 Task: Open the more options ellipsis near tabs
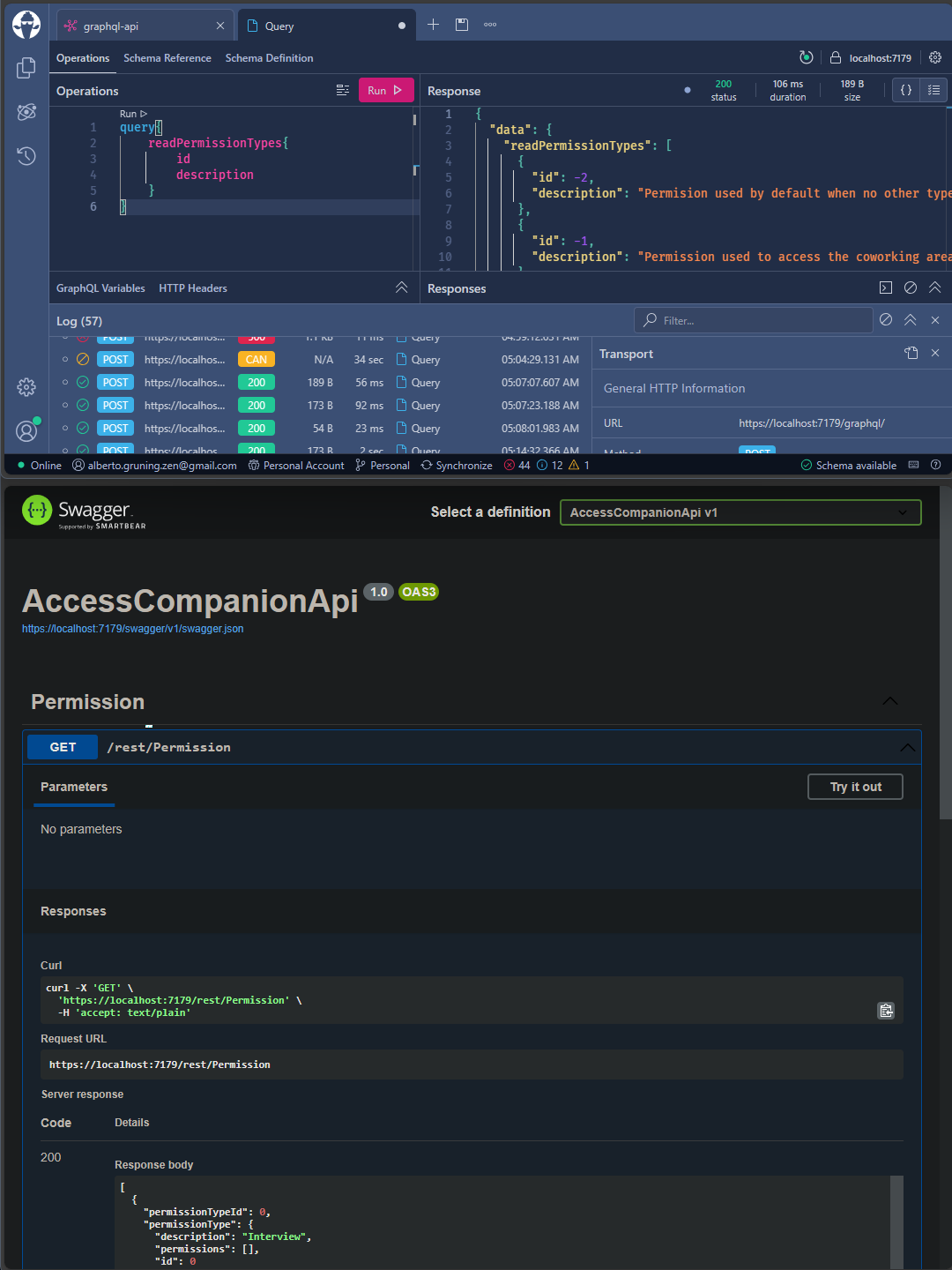[490, 25]
